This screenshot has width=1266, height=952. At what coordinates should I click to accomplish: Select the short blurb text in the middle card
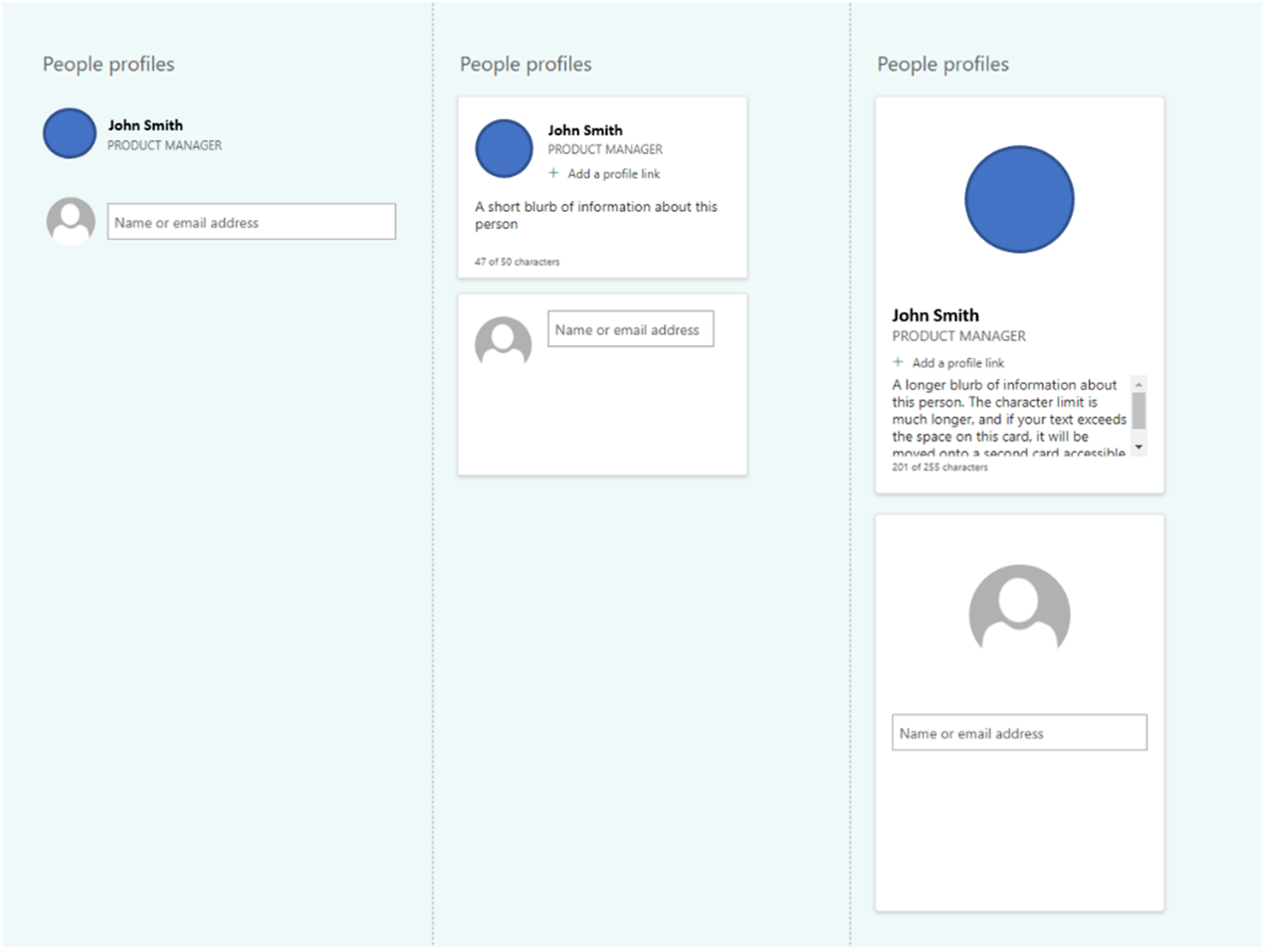point(594,214)
